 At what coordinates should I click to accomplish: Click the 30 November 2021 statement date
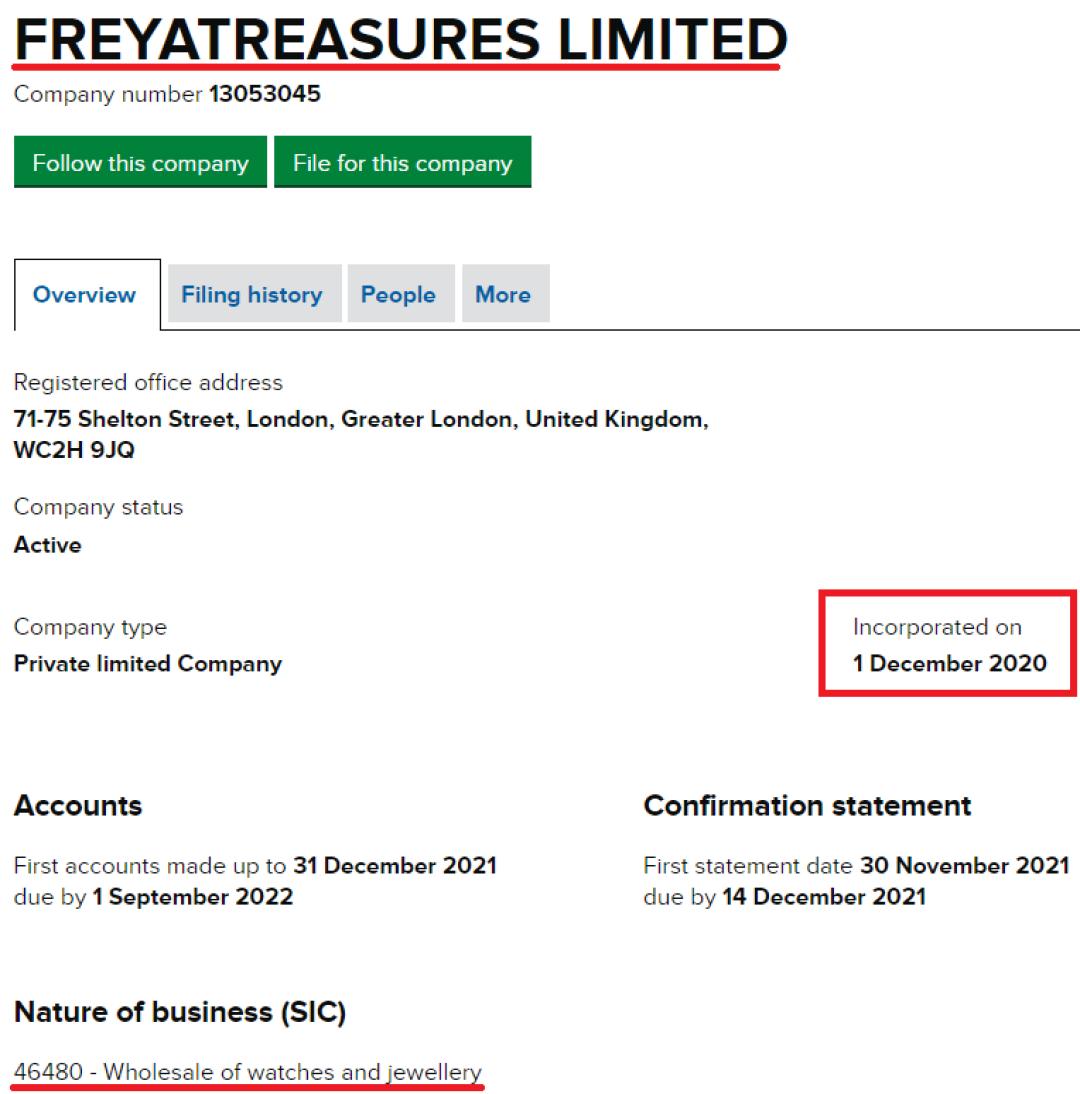coord(964,865)
